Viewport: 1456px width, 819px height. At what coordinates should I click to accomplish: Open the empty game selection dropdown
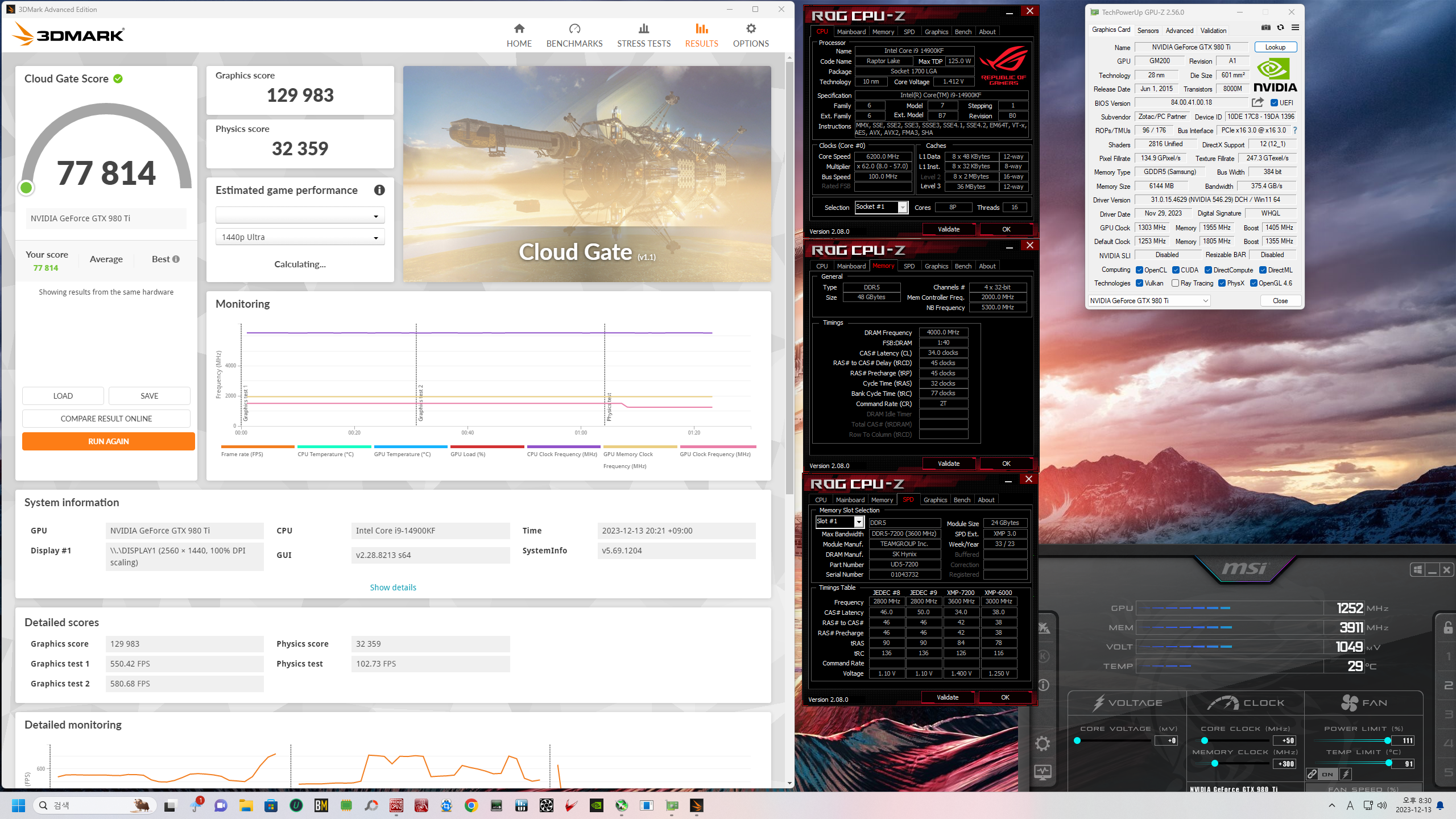pyautogui.click(x=300, y=216)
